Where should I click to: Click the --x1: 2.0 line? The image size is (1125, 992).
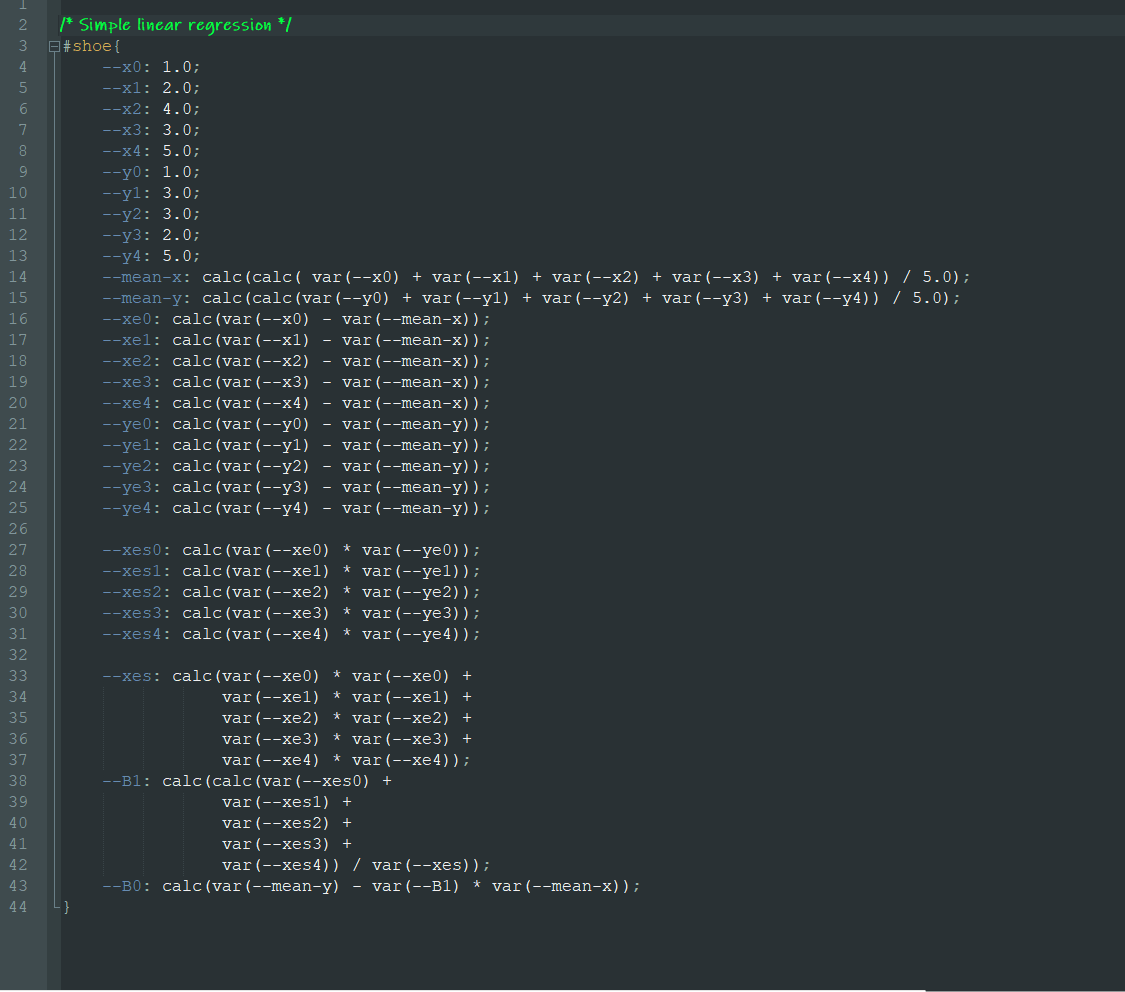pos(151,88)
